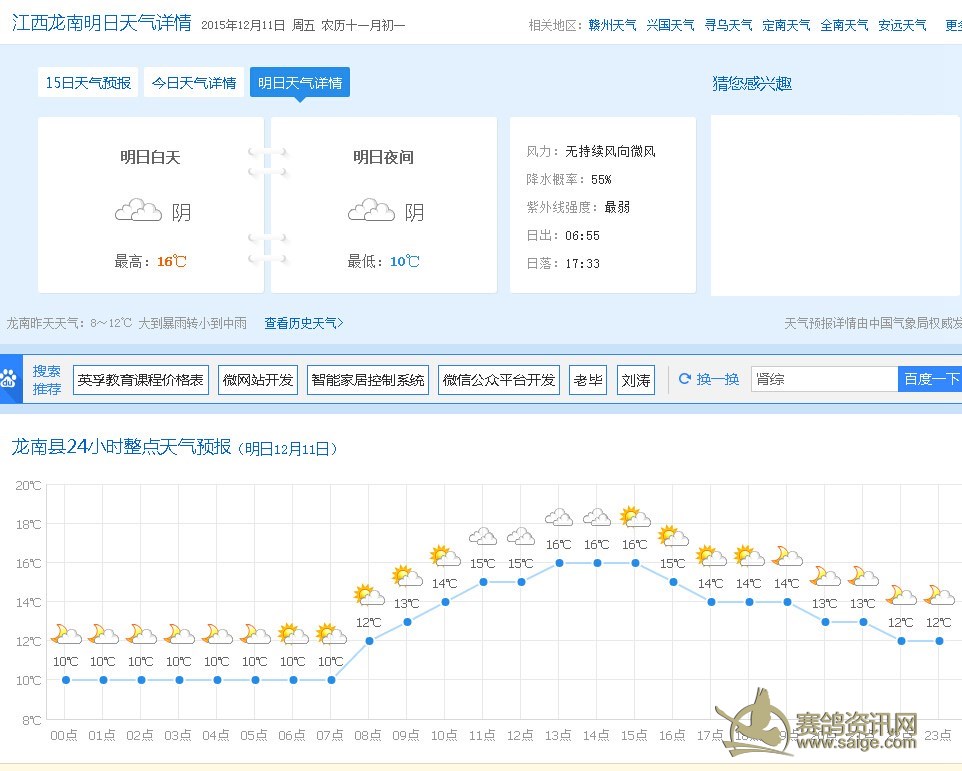
Task: Click the 英孚教育课程价格表 suggested search
Action: click(x=141, y=380)
